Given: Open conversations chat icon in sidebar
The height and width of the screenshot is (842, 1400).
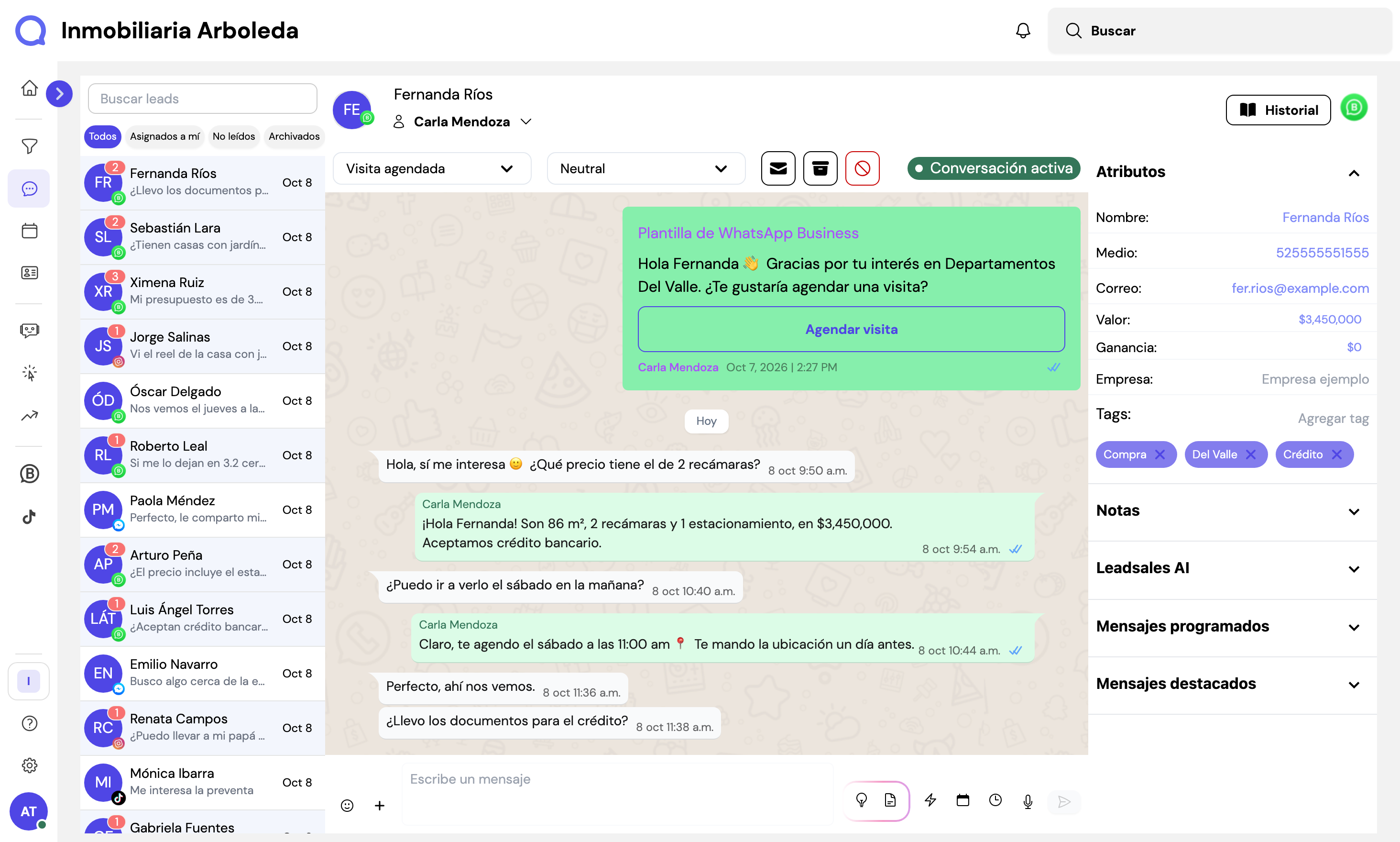Looking at the screenshot, I should [x=30, y=188].
